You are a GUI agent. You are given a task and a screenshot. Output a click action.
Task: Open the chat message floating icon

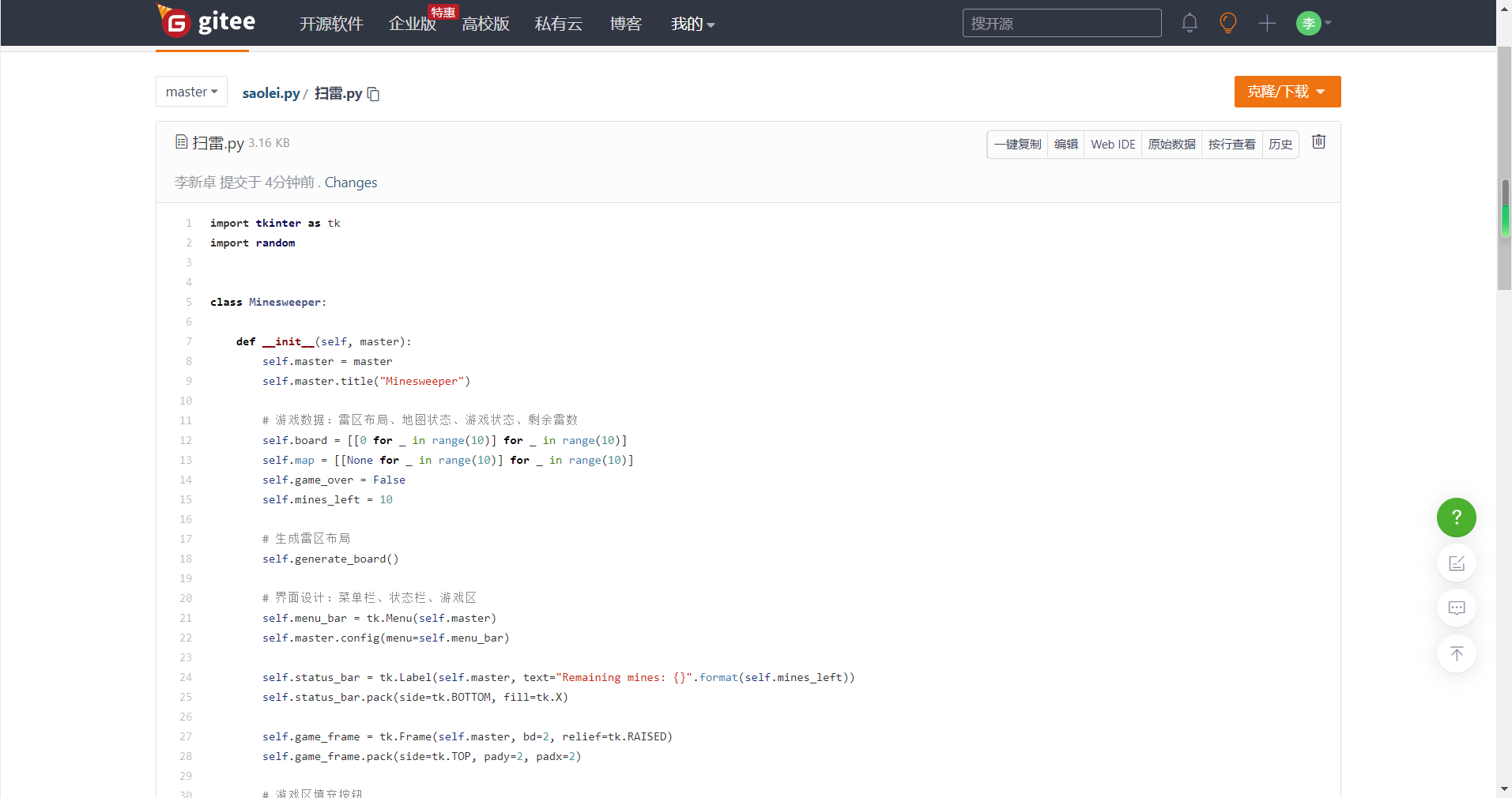pyautogui.click(x=1456, y=608)
